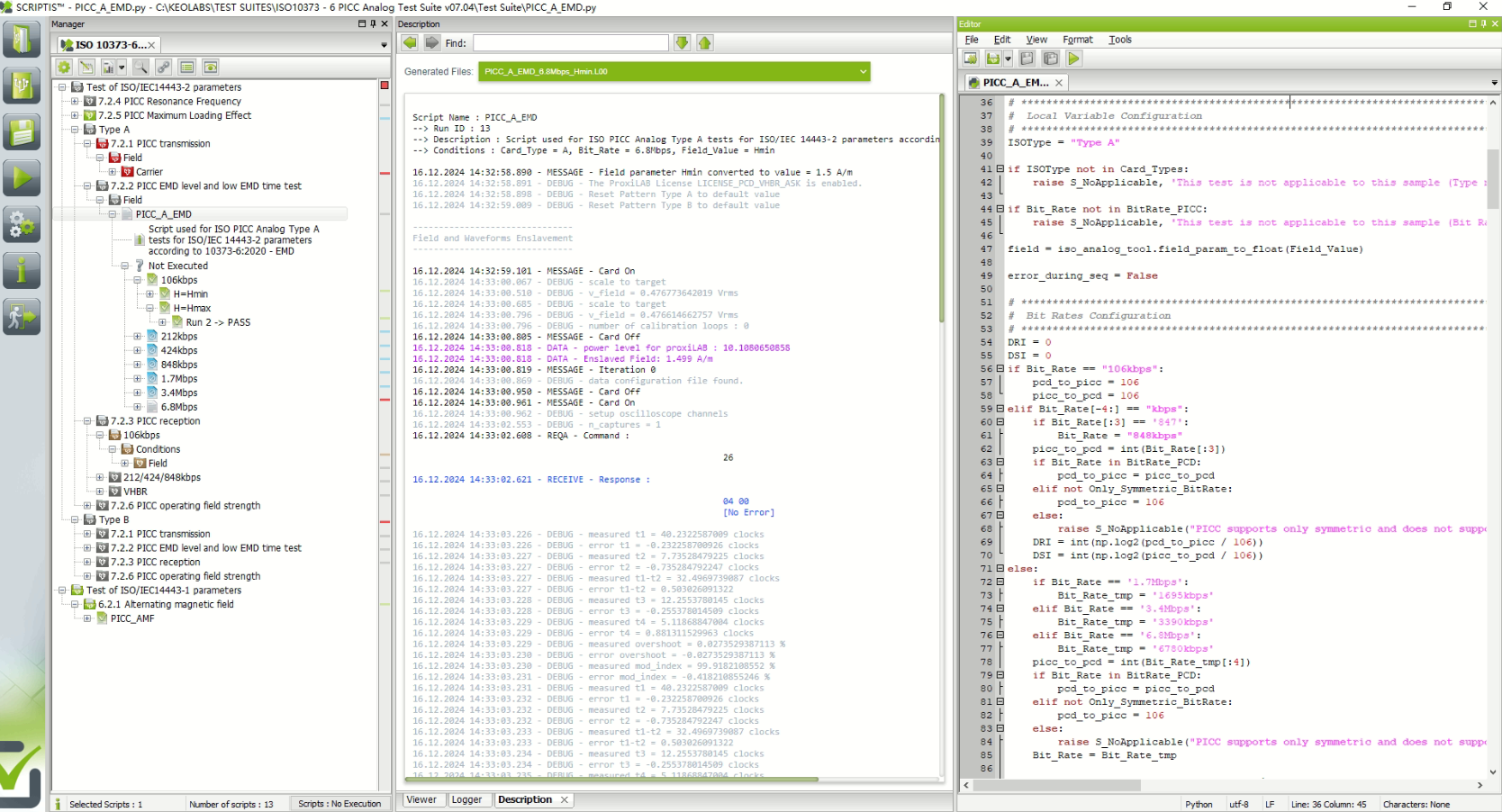Open the information icon in left sidebar
The image size is (1502, 812).
click(x=22, y=270)
